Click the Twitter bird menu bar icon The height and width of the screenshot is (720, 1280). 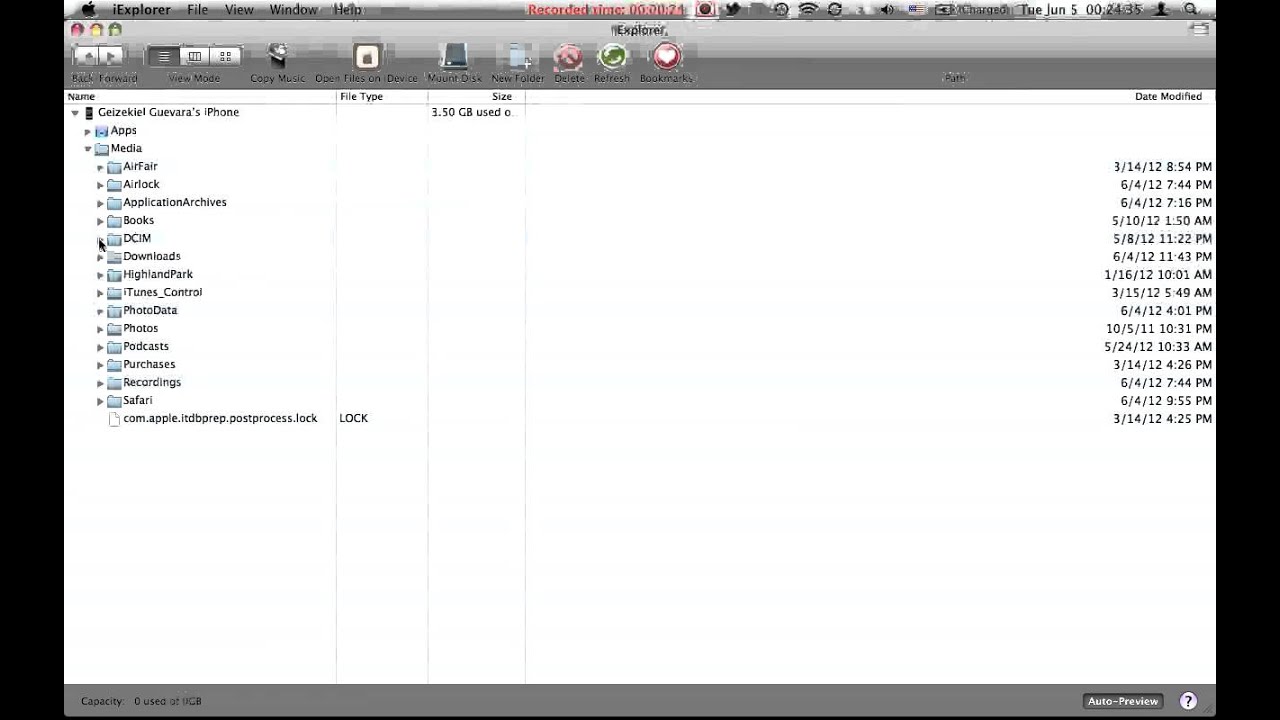coord(733,9)
